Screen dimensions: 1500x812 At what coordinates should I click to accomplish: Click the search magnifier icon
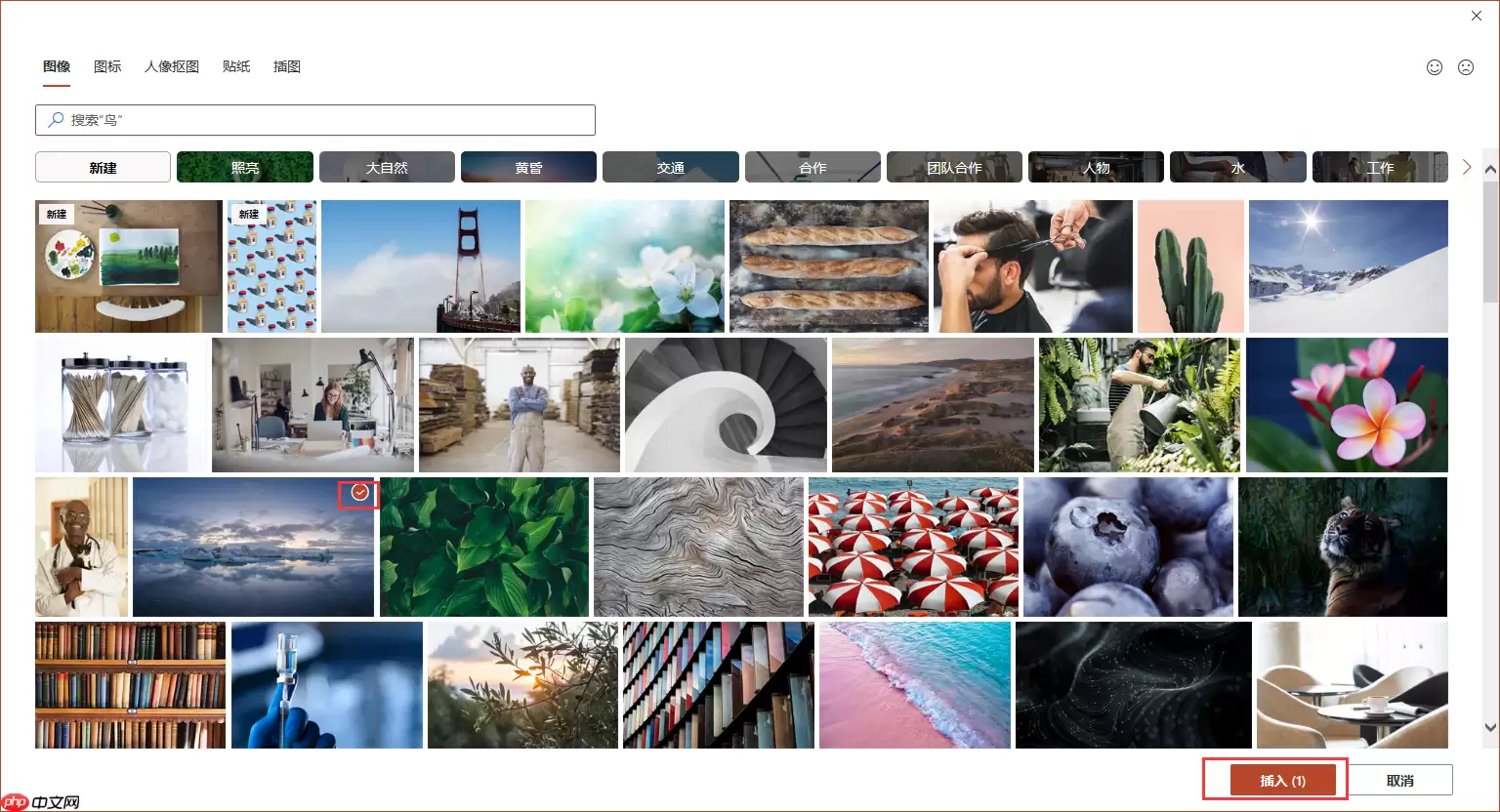point(56,119)
